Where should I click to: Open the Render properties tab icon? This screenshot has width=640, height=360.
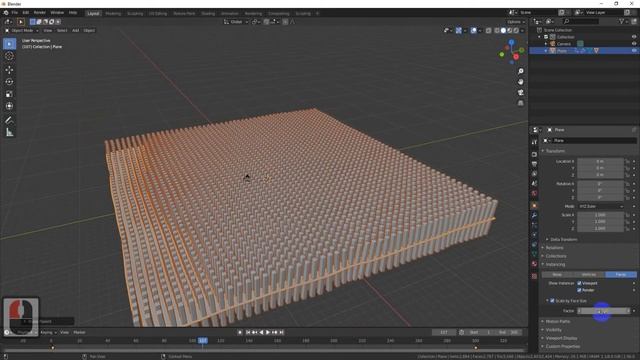534,154
